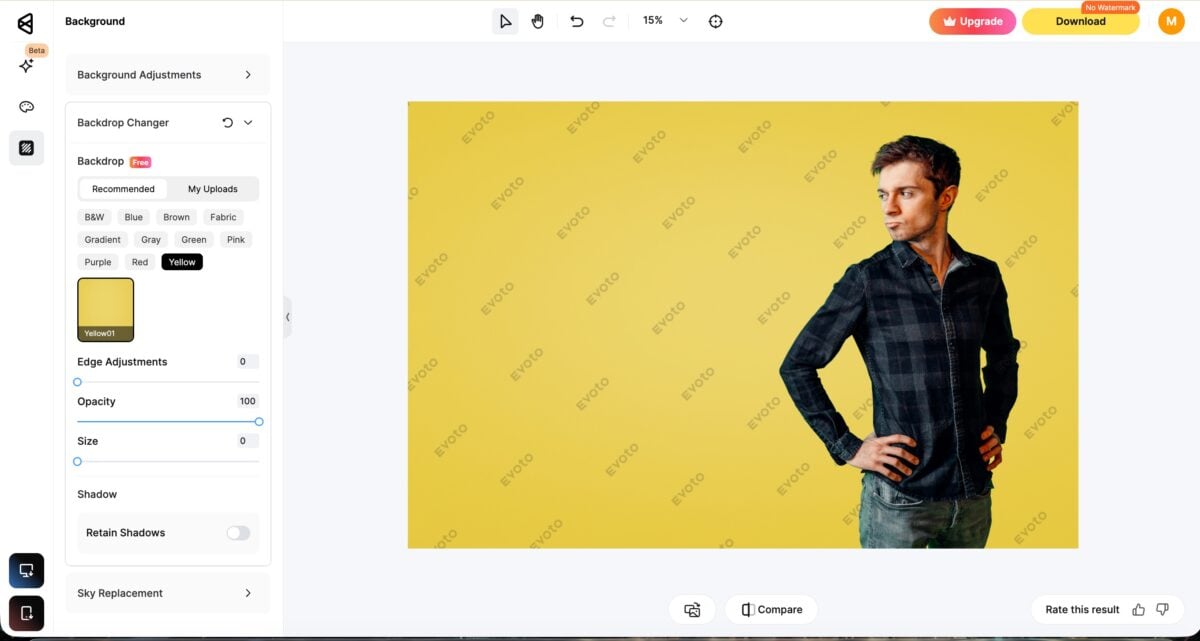Switch to the Recommended backdrop filter
The width and height of the screenshot is (1200, 641).
tap(122, 188)
